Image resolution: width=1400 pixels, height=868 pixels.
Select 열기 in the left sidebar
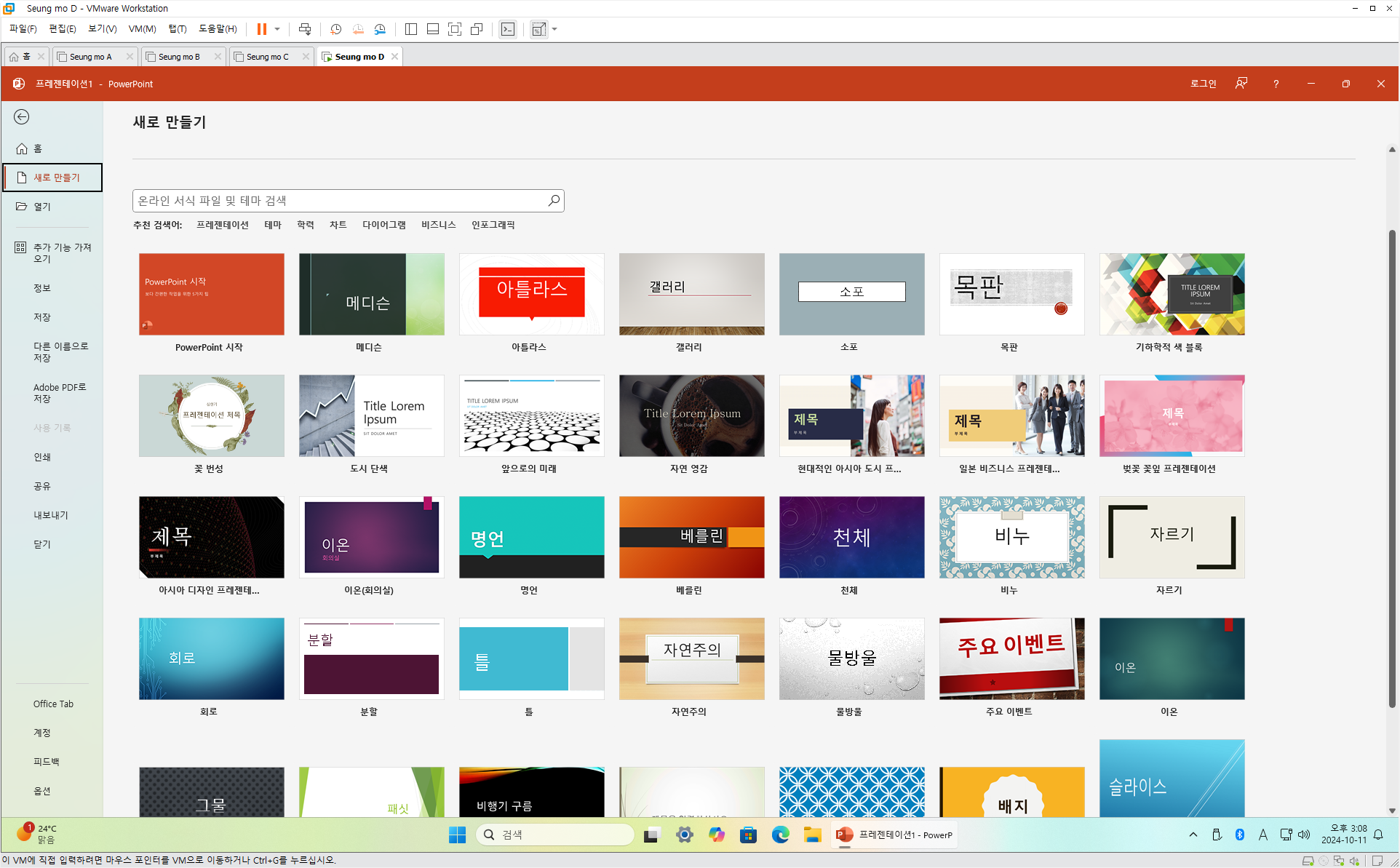pos(42,207)
